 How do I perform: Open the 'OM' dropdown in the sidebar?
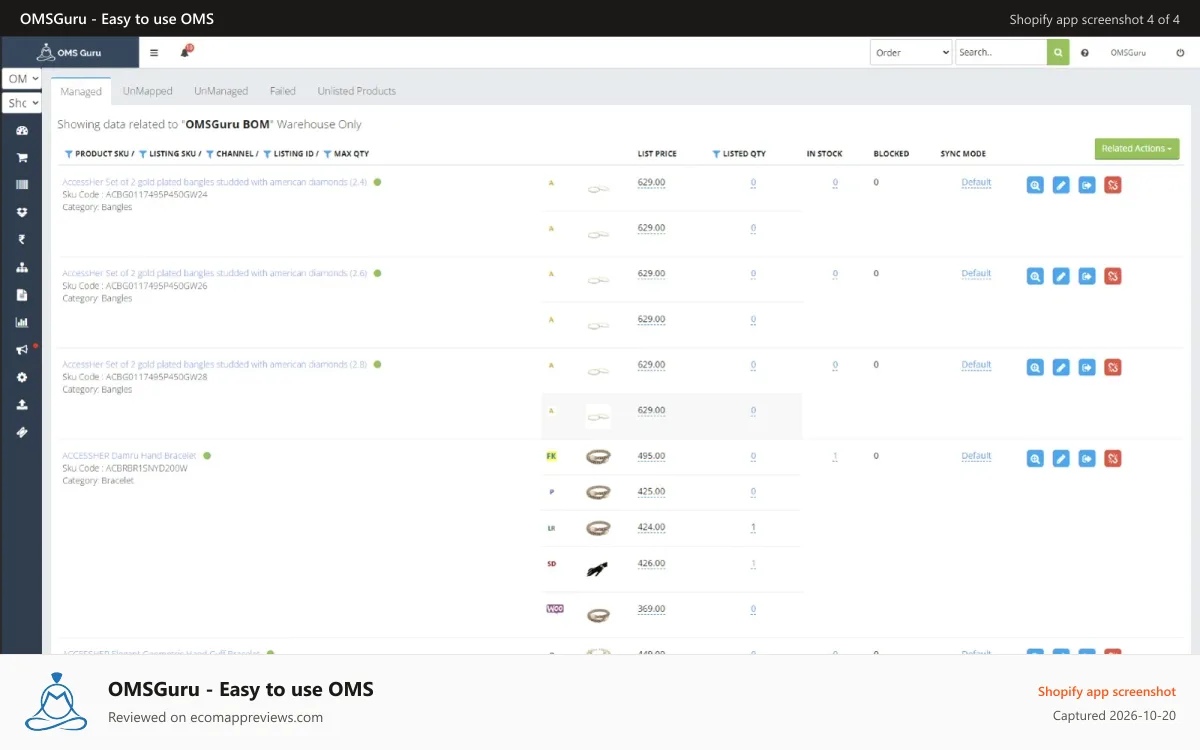[21, 78]
